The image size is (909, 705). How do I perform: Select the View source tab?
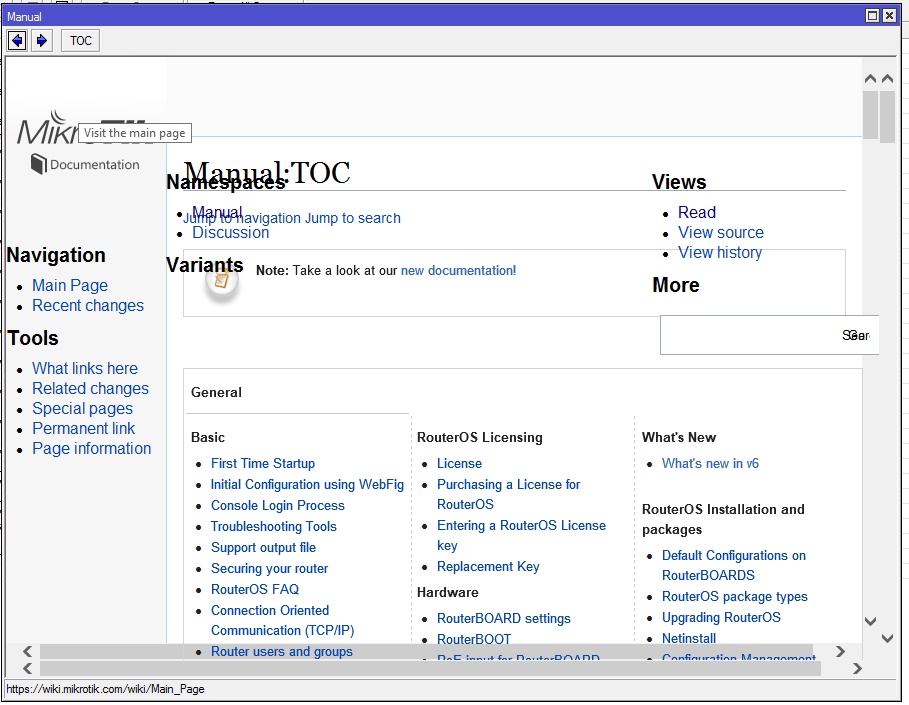click(721, 232)
